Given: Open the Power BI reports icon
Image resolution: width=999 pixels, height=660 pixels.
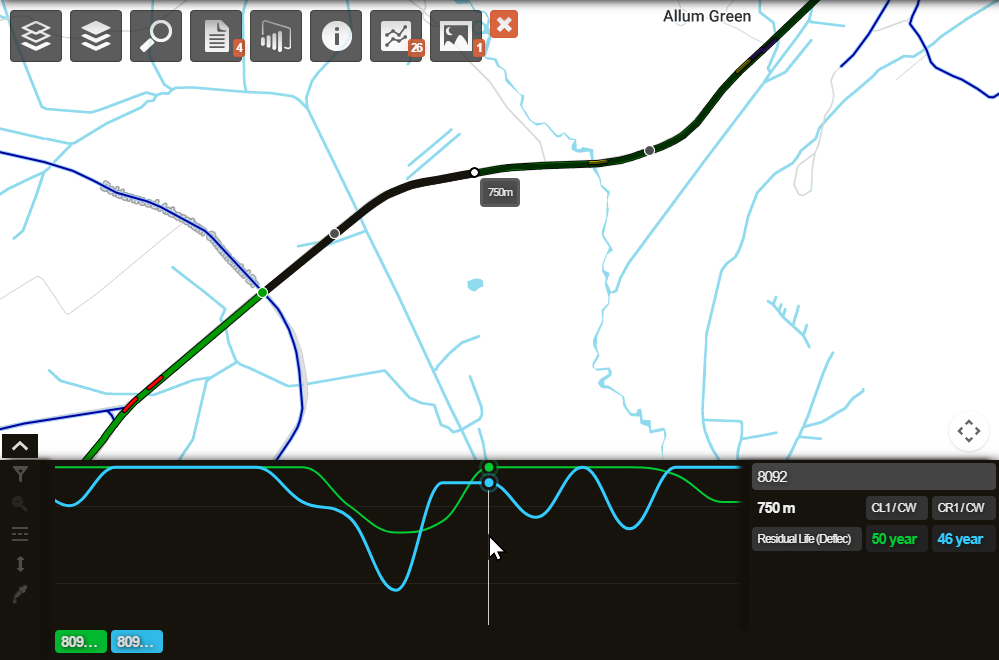Looking at the screenshot, I should point(276,36).
